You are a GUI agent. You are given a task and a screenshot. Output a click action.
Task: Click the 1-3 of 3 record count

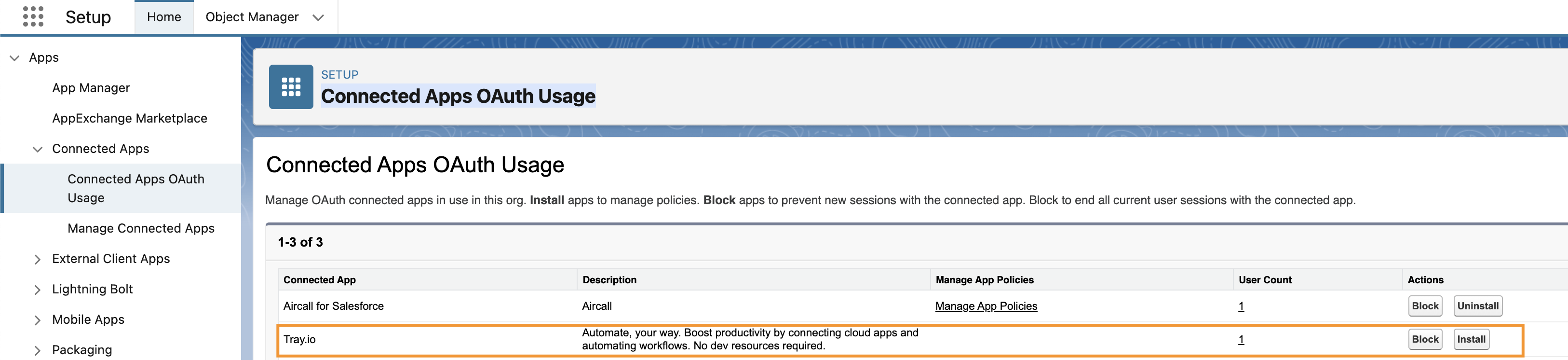(x=300, y=242)
